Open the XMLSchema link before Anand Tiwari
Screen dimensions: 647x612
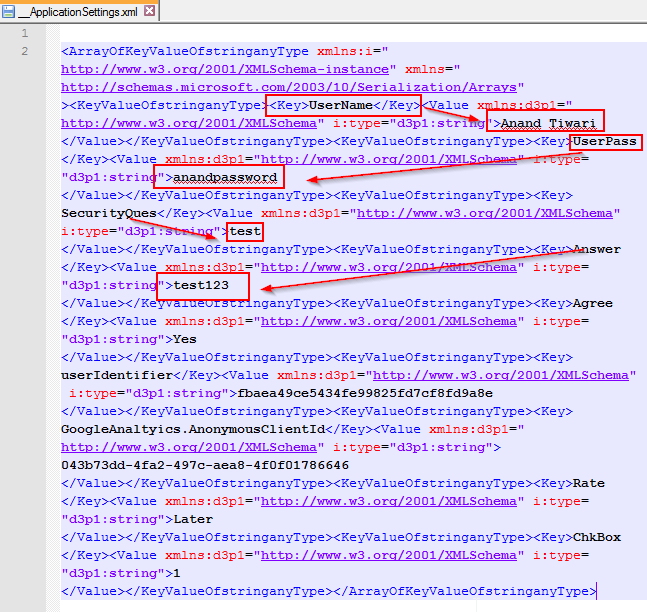pyautogui.click(x=189, y=123)
